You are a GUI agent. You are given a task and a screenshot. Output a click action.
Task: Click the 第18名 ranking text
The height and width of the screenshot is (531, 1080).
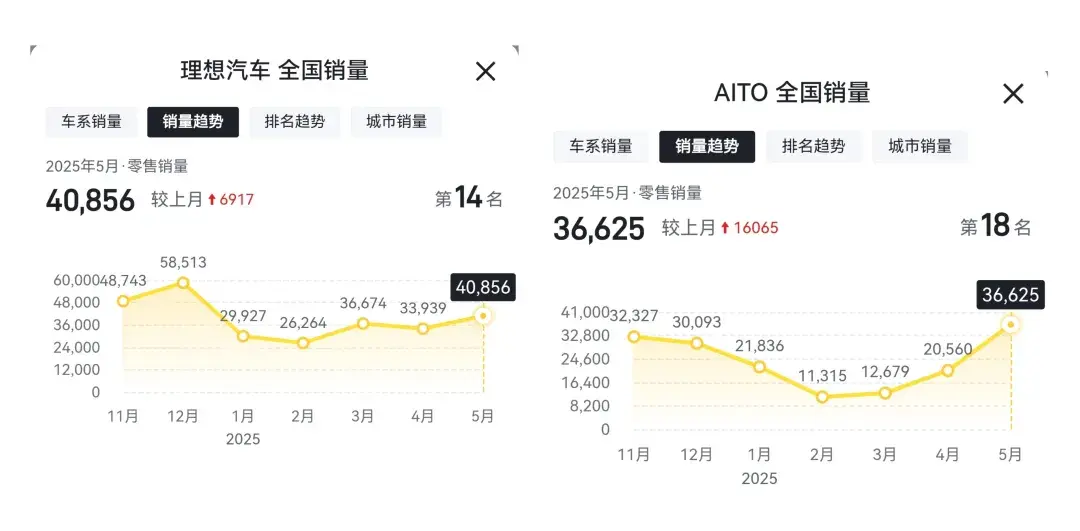pos(995,226)
